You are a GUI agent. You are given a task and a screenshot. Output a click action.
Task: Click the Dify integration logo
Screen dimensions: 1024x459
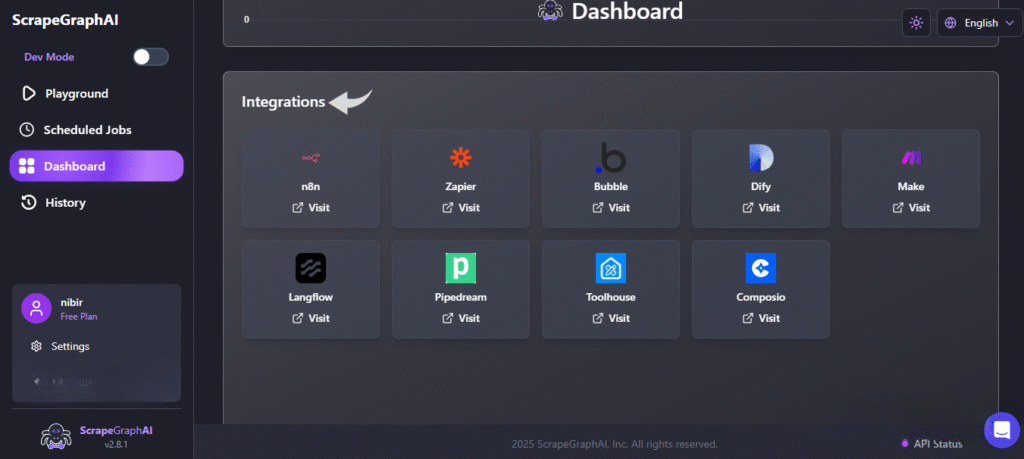coord(760,158)
